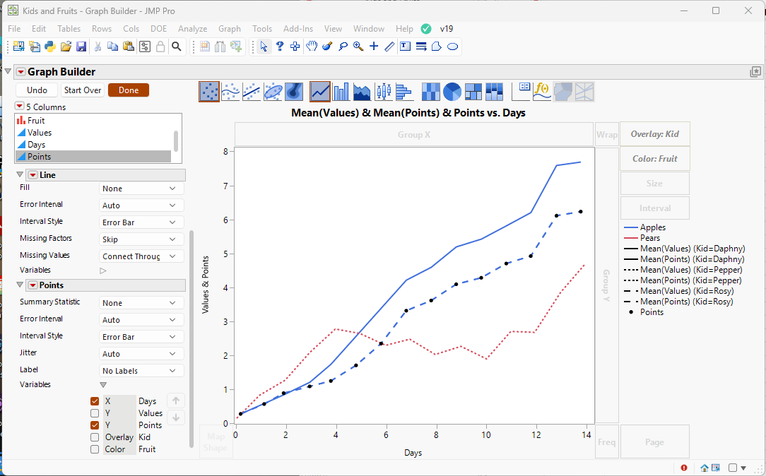766x476 pixels.
Task: Toggle the checkbox in the status bar
Action: tap(732, 468)
